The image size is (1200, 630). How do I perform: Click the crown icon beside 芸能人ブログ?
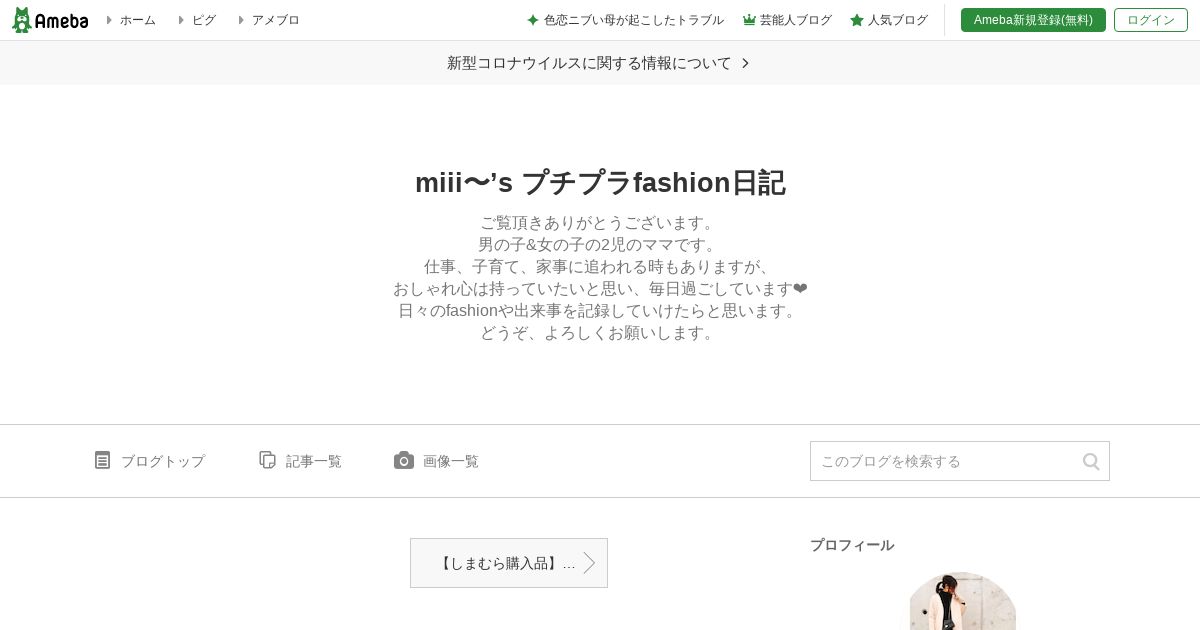749,20
